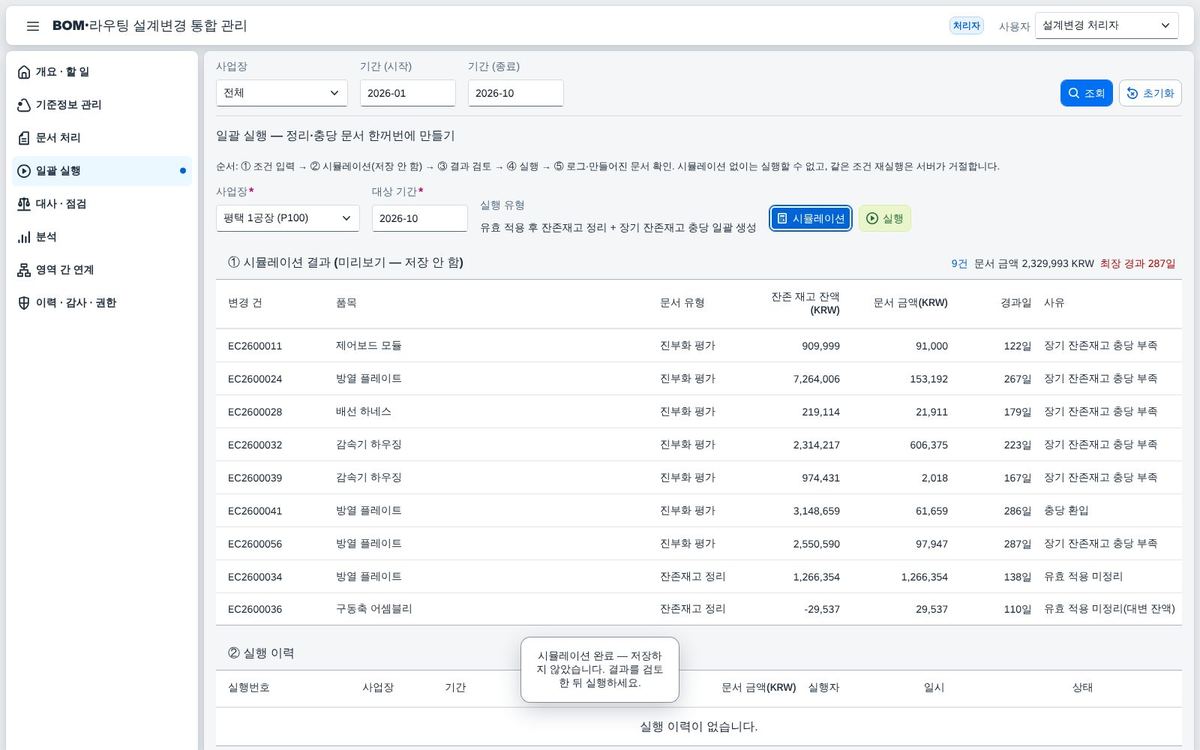The height and width of the screenshot is (750, 1200).
Task: Navigate to 문서 처리 menu
Action: 102,138
